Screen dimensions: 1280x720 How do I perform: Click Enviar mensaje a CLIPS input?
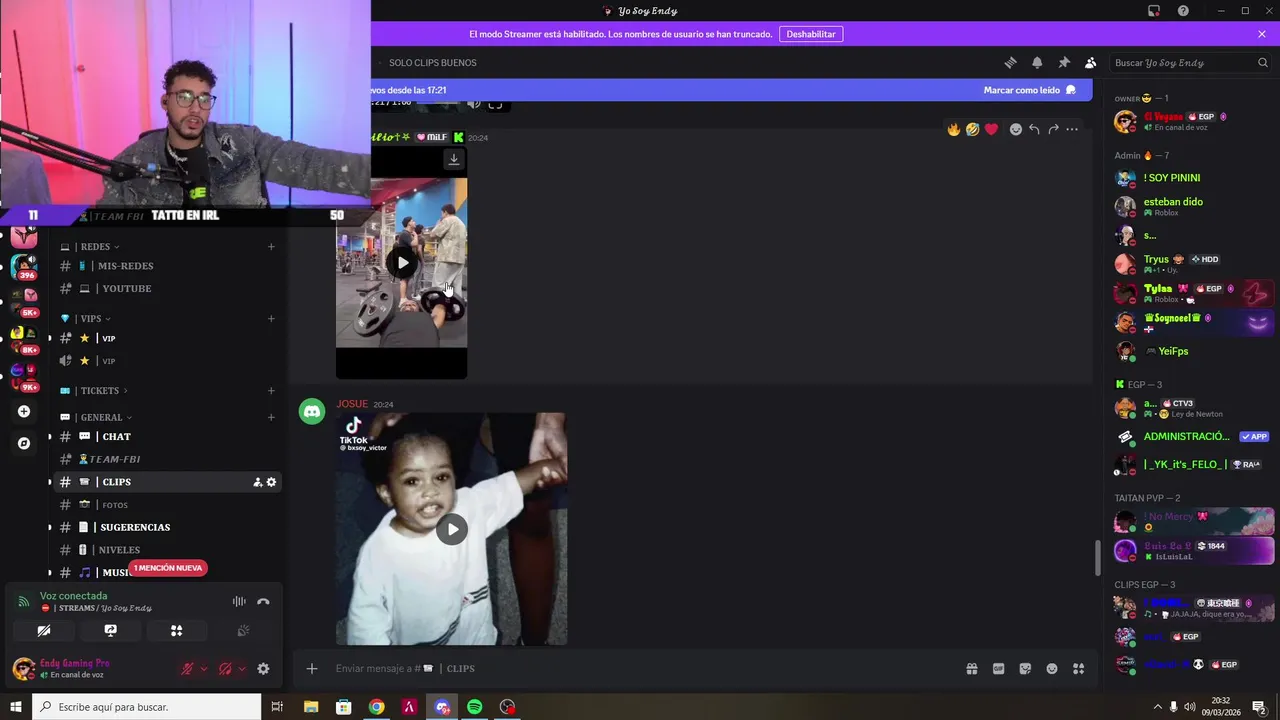640,668
